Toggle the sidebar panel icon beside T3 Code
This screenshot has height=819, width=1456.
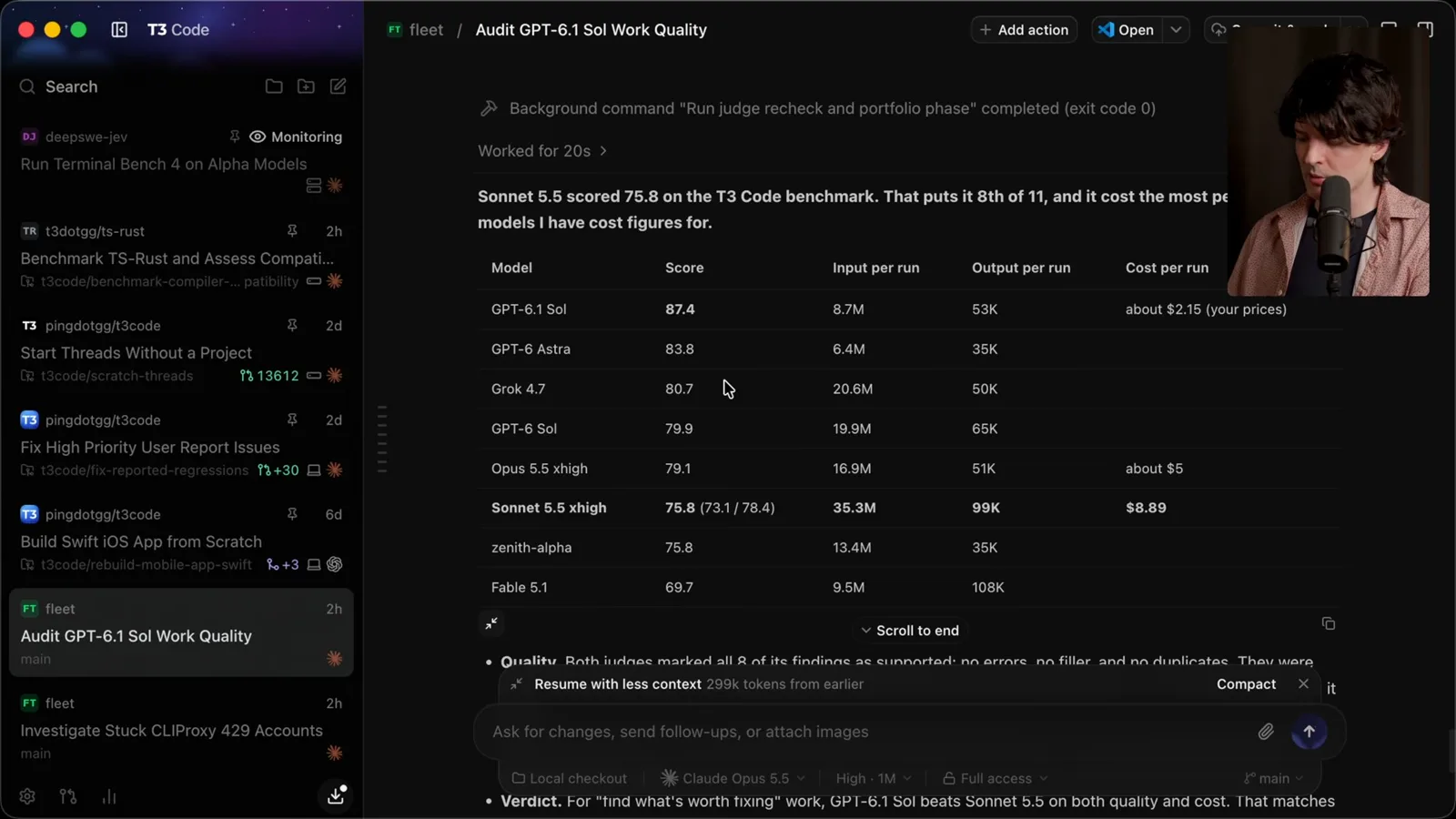tap(119, 29)
